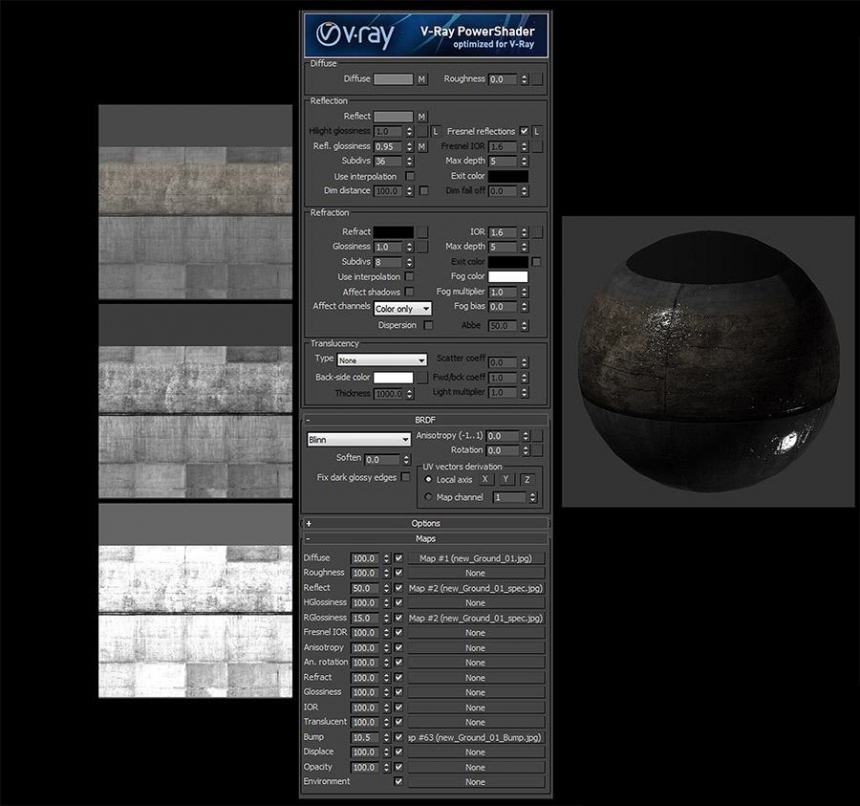This screenshot has height=806, width=860.
Task: Click the Roughness map slot button
Action: pos(538,80)
